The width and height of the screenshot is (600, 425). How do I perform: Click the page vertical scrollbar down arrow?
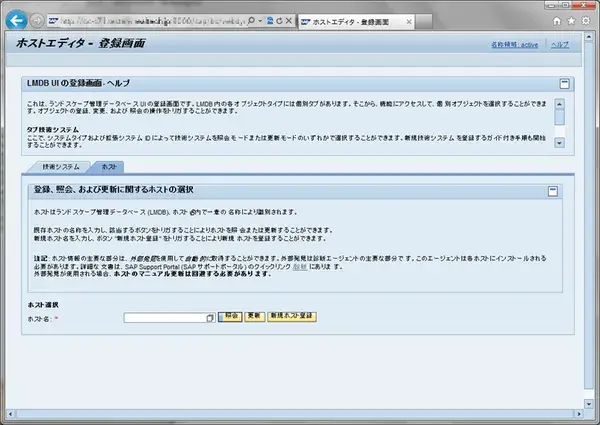[589, 404]
